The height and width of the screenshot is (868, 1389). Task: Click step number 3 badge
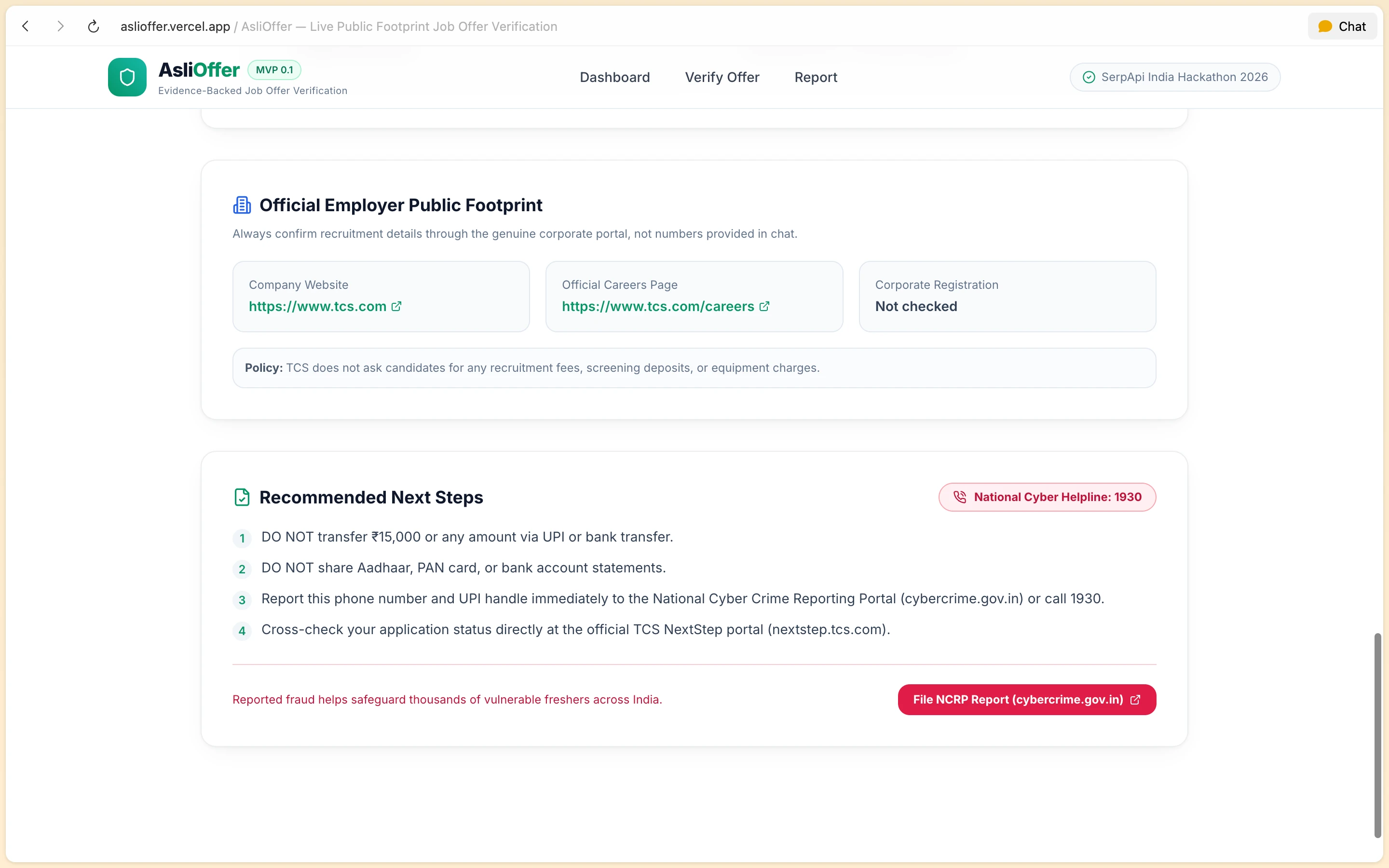coord(242,600)
